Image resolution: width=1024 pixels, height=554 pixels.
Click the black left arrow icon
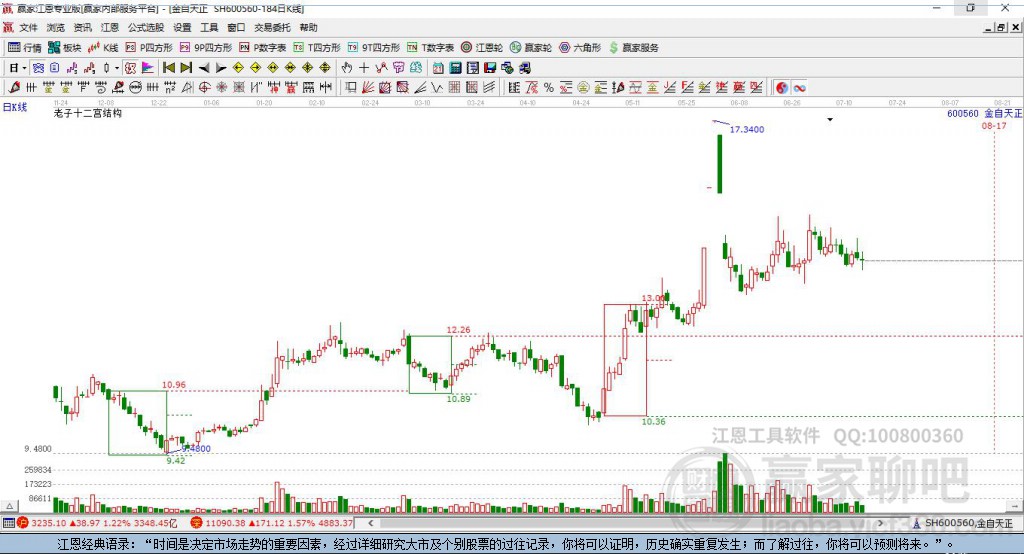pyautogui.click(x=204, y=68)
